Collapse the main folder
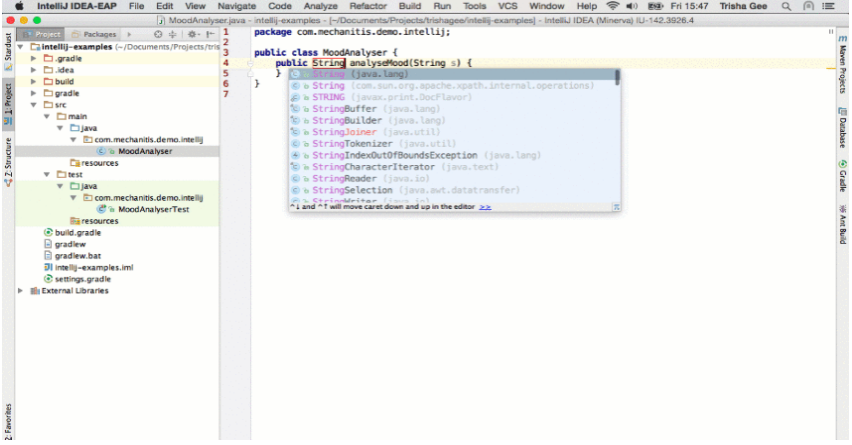Screen dimensions: 852x445 [x=47, y=116]
